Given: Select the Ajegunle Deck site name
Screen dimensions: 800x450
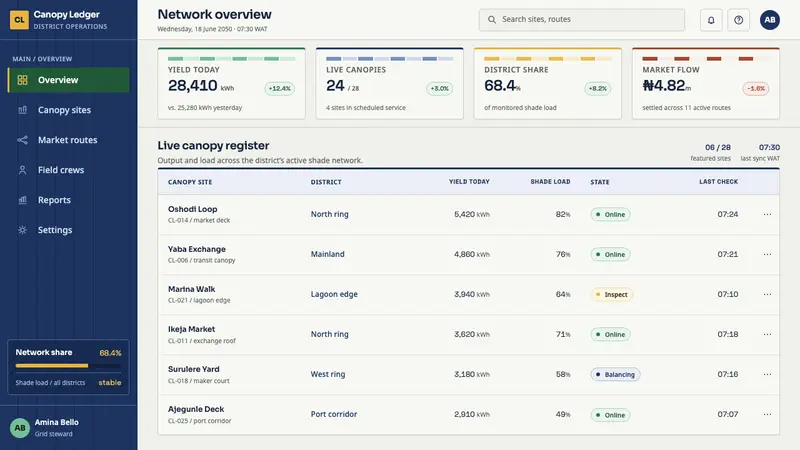Looking at the screenshot, I should (196, 409).
